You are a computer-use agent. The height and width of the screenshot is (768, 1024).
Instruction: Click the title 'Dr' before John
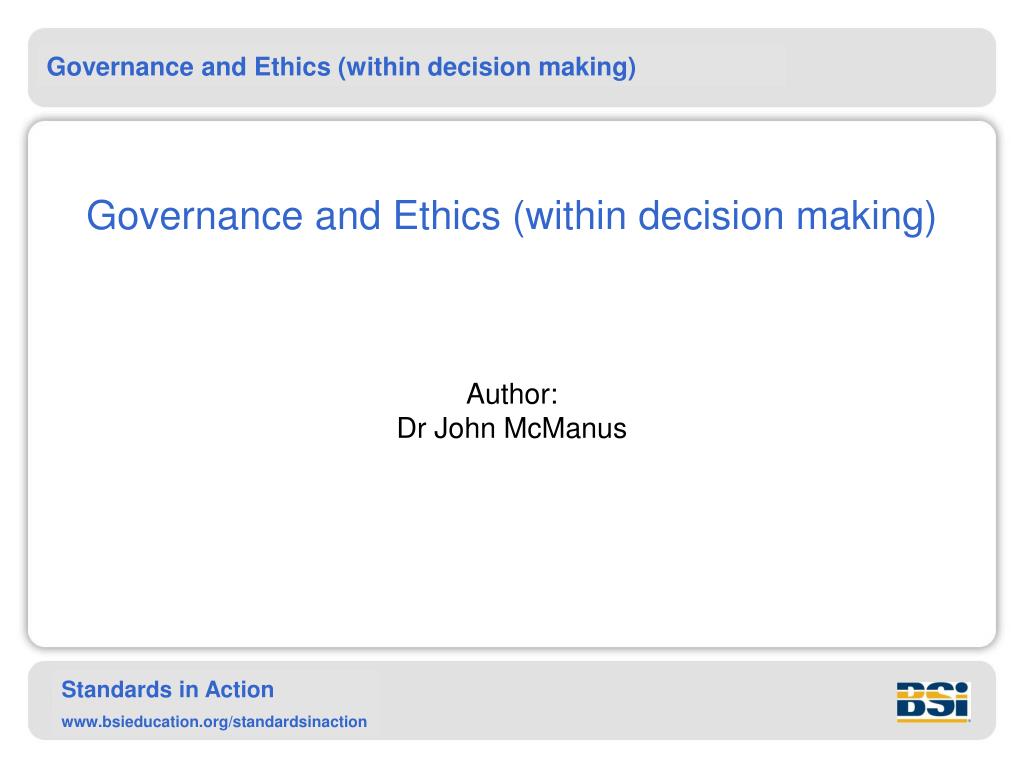click(411, 428)
